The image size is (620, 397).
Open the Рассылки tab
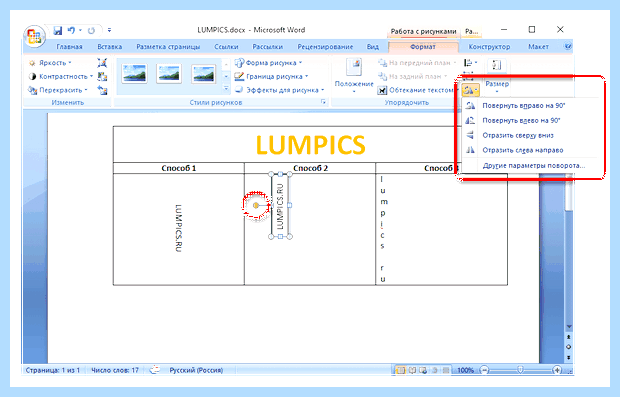[x=268, y=47]
